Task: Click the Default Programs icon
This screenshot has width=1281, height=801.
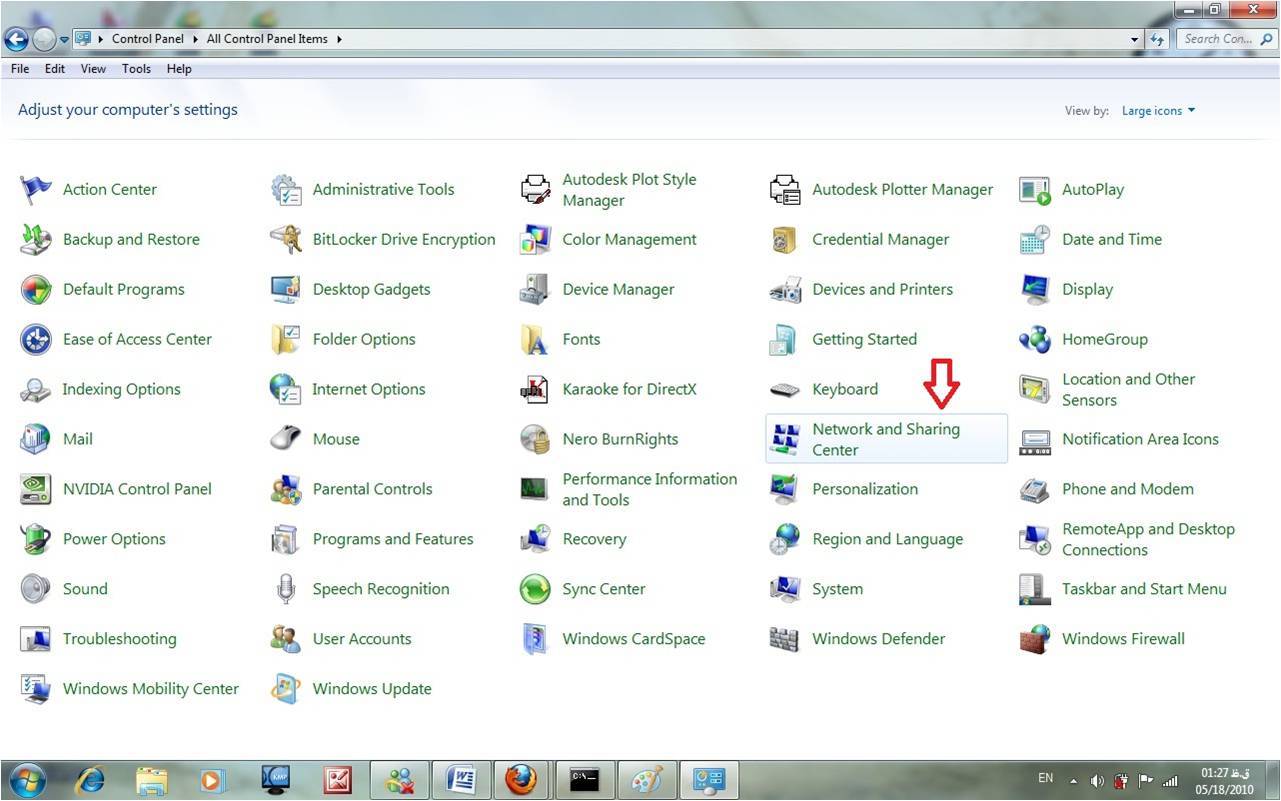Action: click(36, 289)
